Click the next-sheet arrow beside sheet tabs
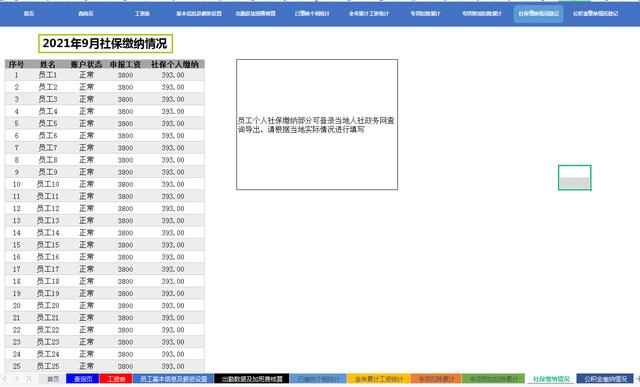 (17, 379)
